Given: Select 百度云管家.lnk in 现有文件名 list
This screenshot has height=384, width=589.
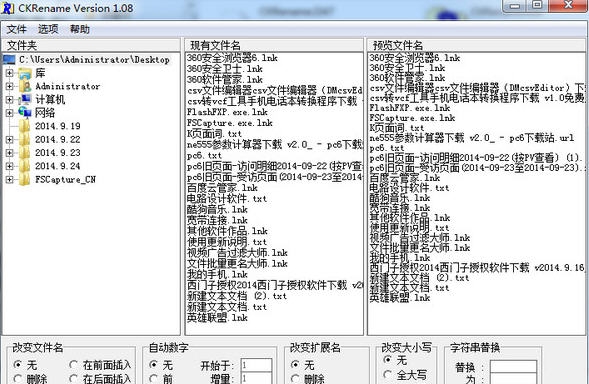Looking at the screenshot, I should click(222, 187).
